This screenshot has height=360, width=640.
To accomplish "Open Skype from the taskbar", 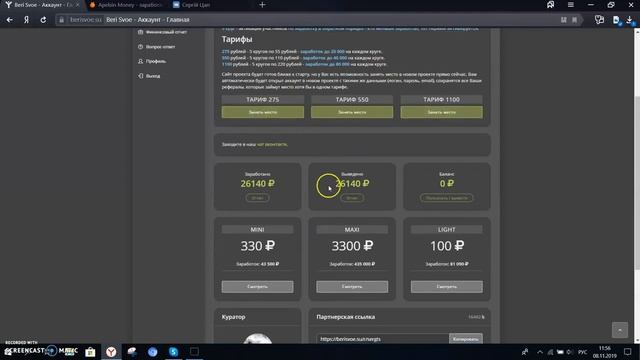I will (x=173, y=352).
